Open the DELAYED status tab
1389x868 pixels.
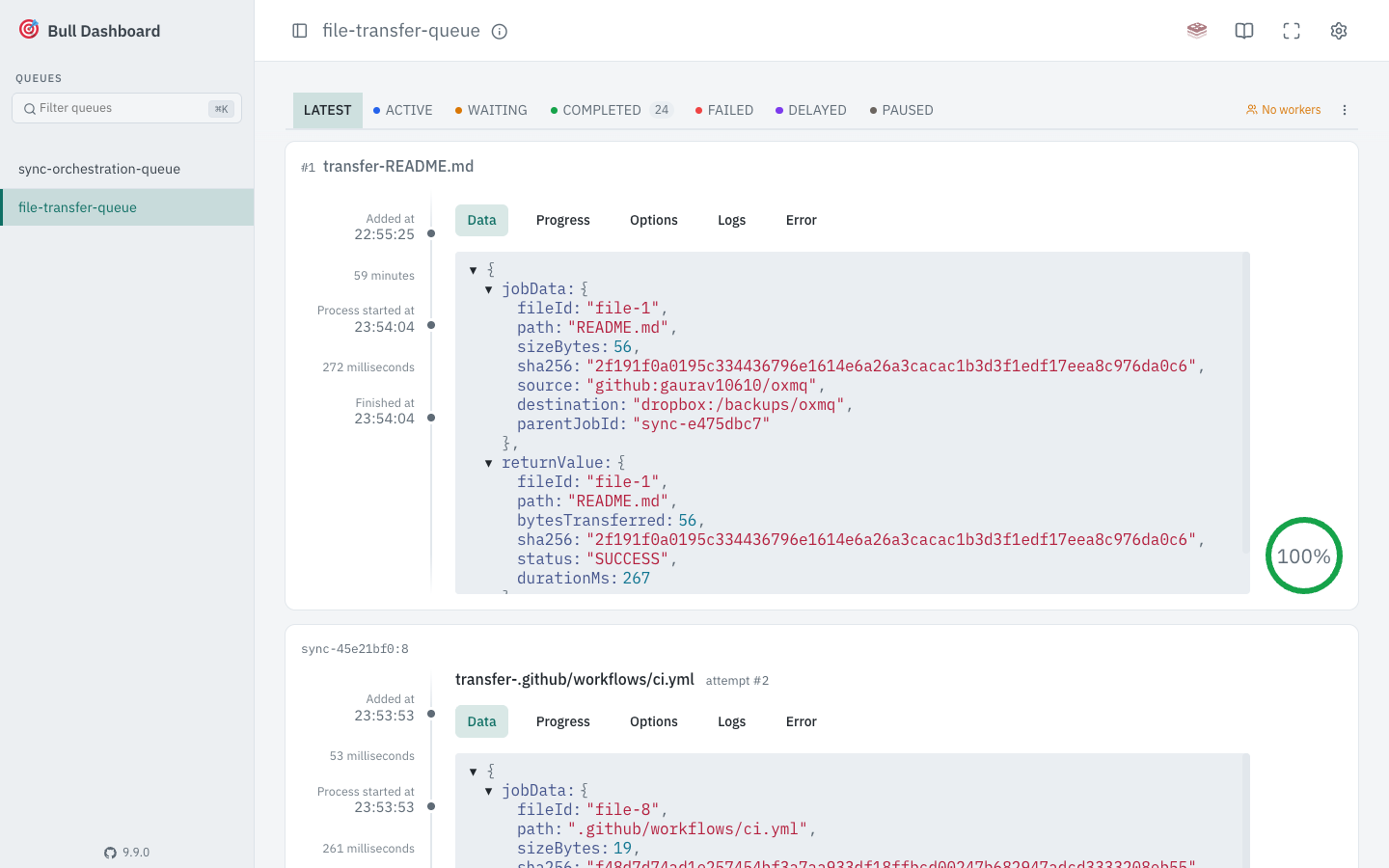(811, 110)
